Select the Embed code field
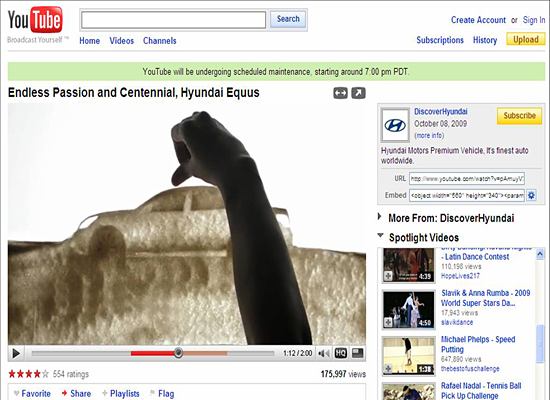550x400 pixels. (x=467, y=195)
